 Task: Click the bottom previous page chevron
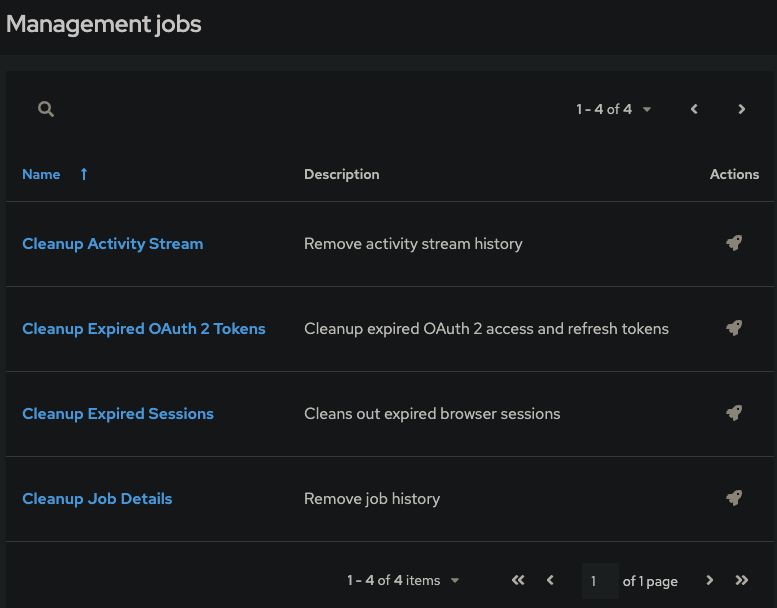pos(550,580)
